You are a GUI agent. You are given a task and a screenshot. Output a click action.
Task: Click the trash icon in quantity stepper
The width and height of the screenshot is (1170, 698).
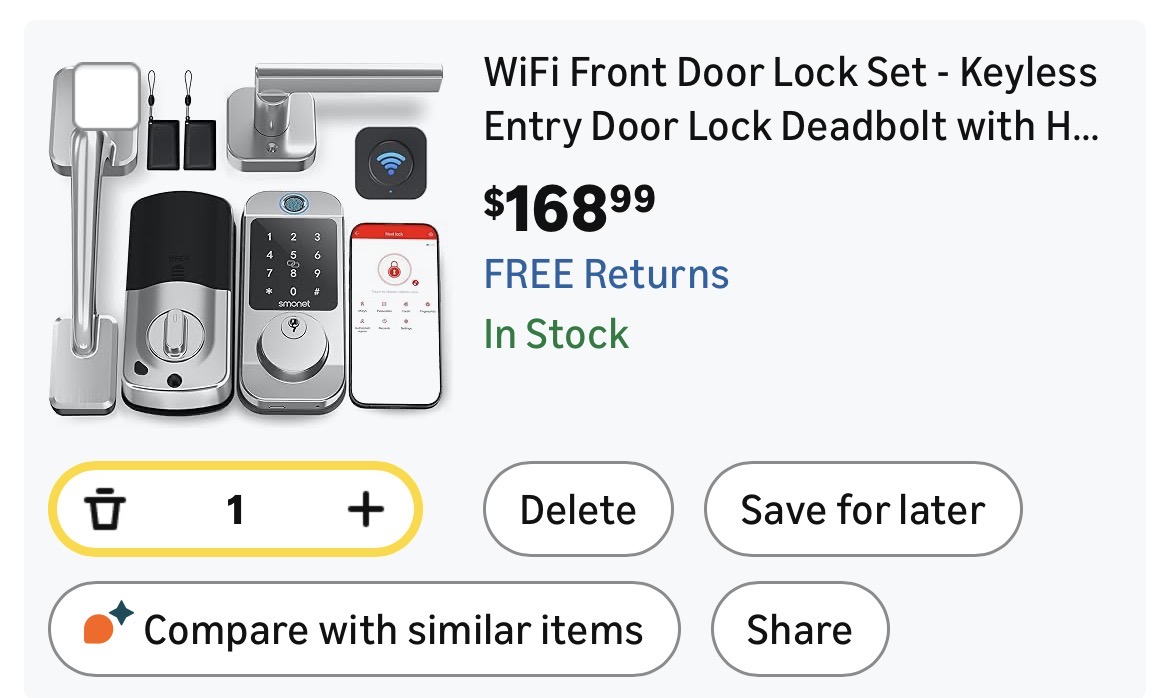pyautogui.click(x=104, y=511)
